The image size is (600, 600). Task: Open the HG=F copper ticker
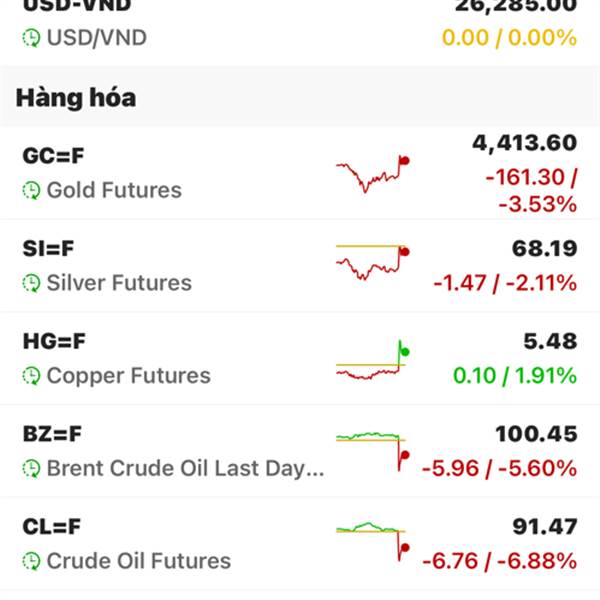(x=55, y=342)
